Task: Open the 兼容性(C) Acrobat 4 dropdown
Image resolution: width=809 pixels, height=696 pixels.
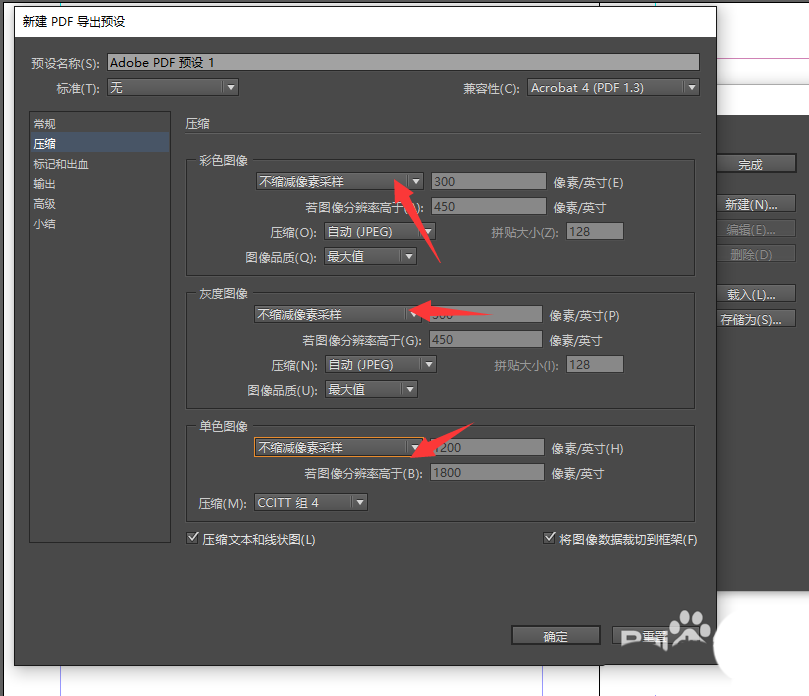Action: pos(613,88)
